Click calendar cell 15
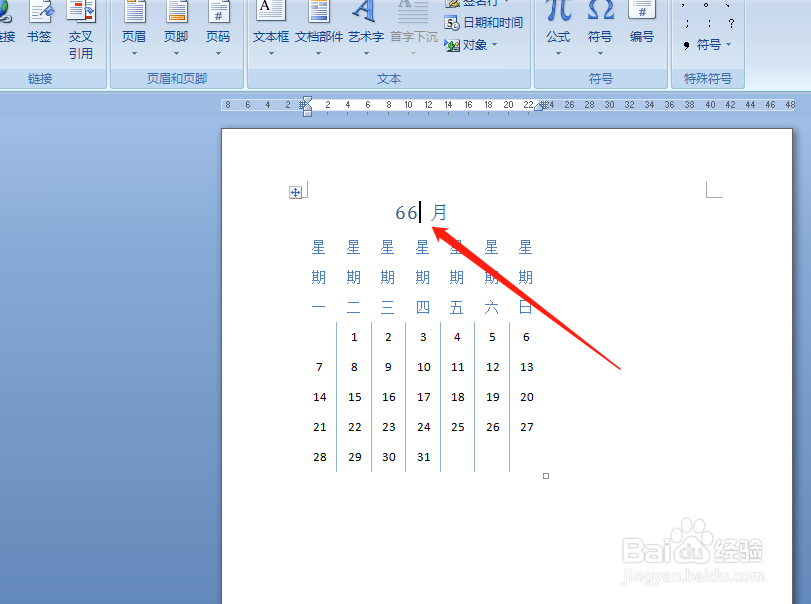811x604 pixels. click(355, 397)
